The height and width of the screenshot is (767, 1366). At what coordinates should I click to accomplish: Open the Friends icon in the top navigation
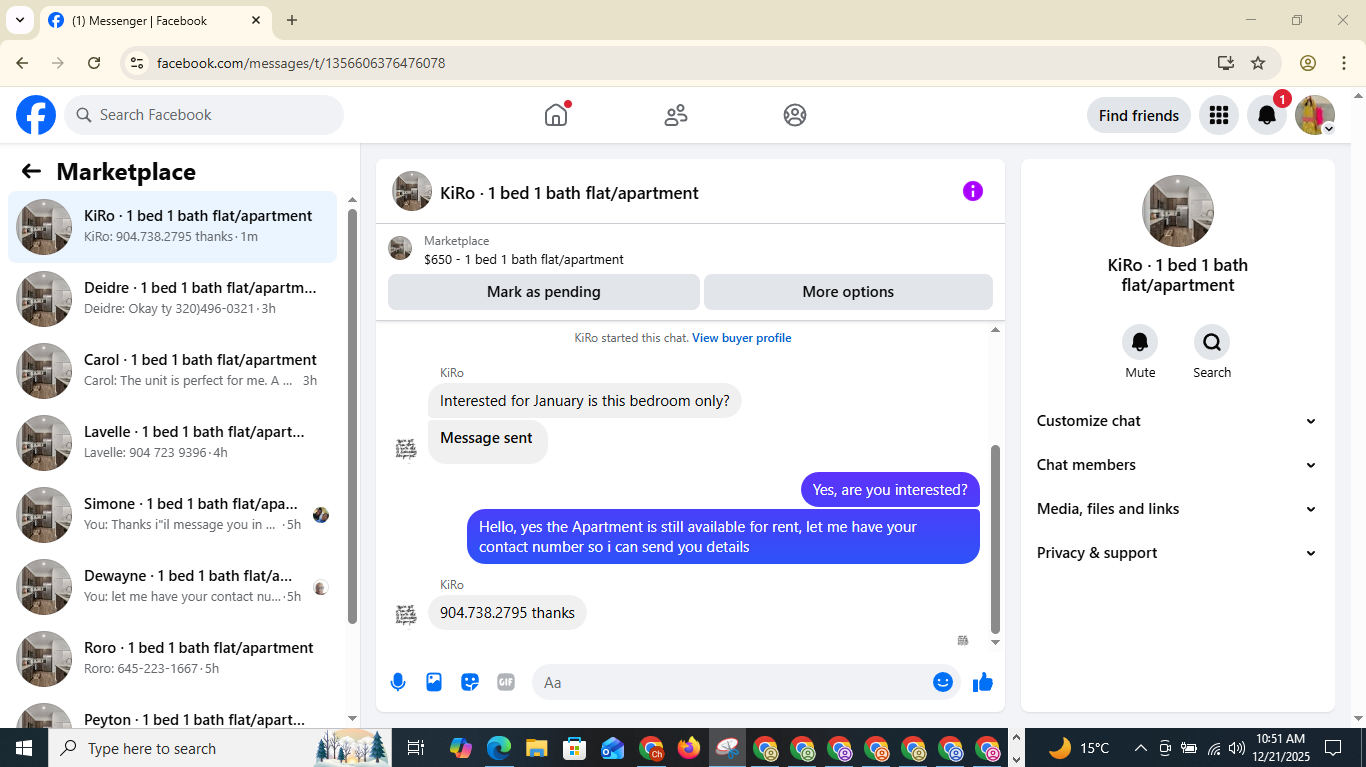[x=676, y=115]
